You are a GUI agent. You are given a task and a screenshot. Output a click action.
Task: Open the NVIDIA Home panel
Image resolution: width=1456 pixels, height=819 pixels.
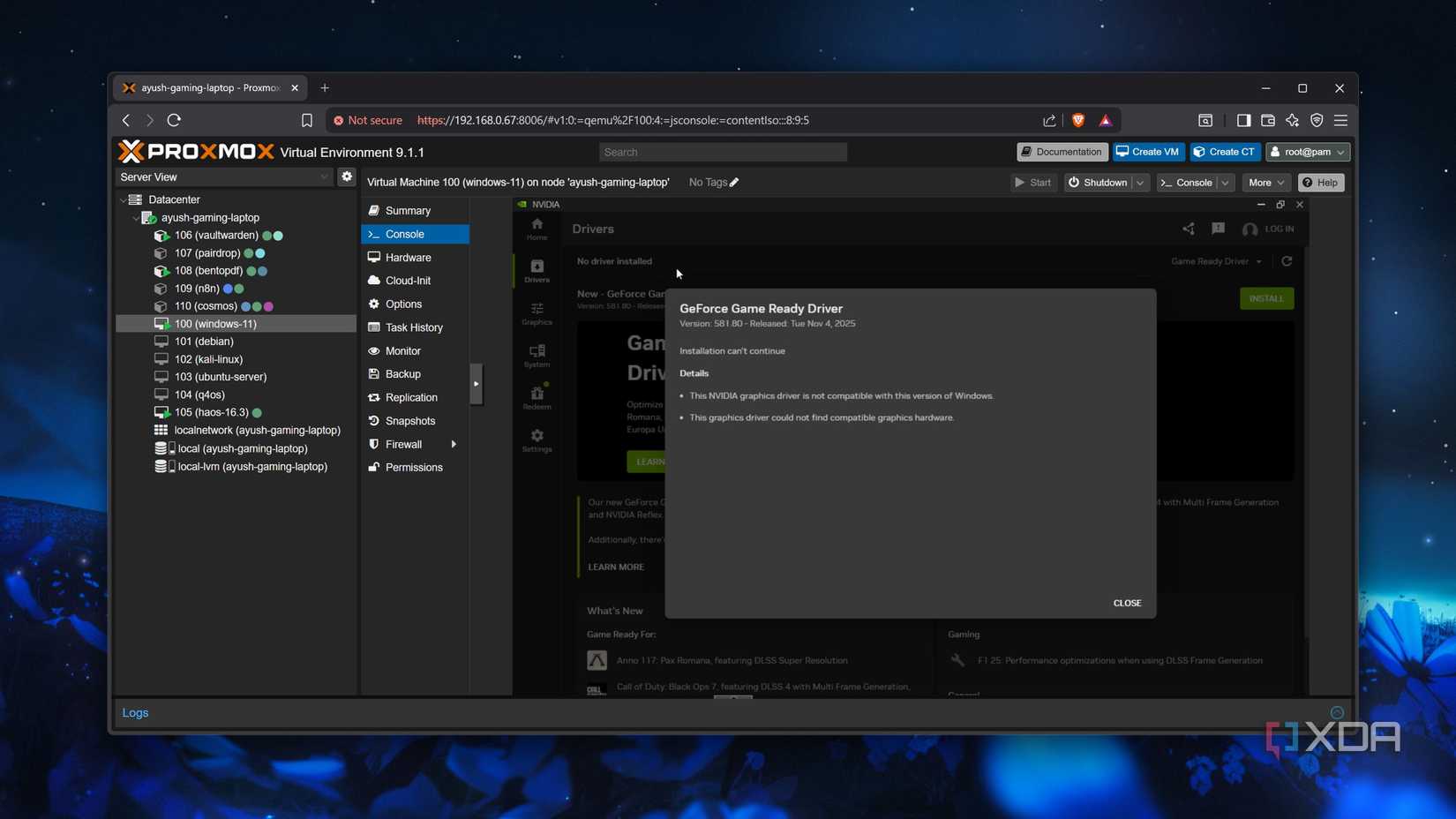[537, 228]
